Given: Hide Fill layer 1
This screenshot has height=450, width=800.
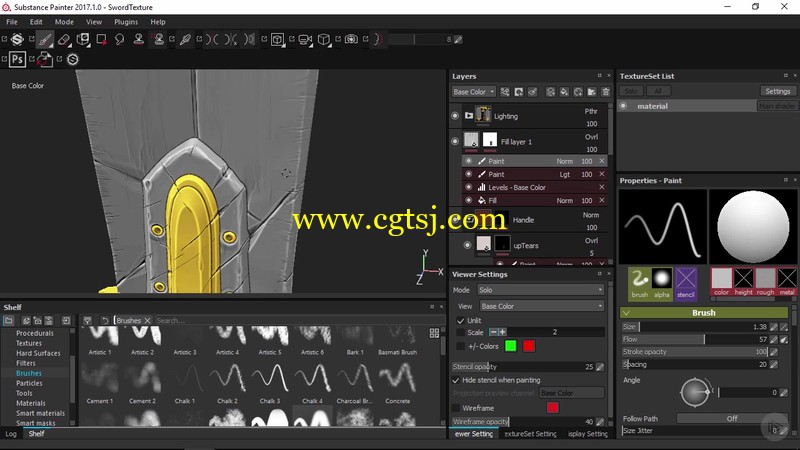Looking at the screenshot, I should 455,141.
